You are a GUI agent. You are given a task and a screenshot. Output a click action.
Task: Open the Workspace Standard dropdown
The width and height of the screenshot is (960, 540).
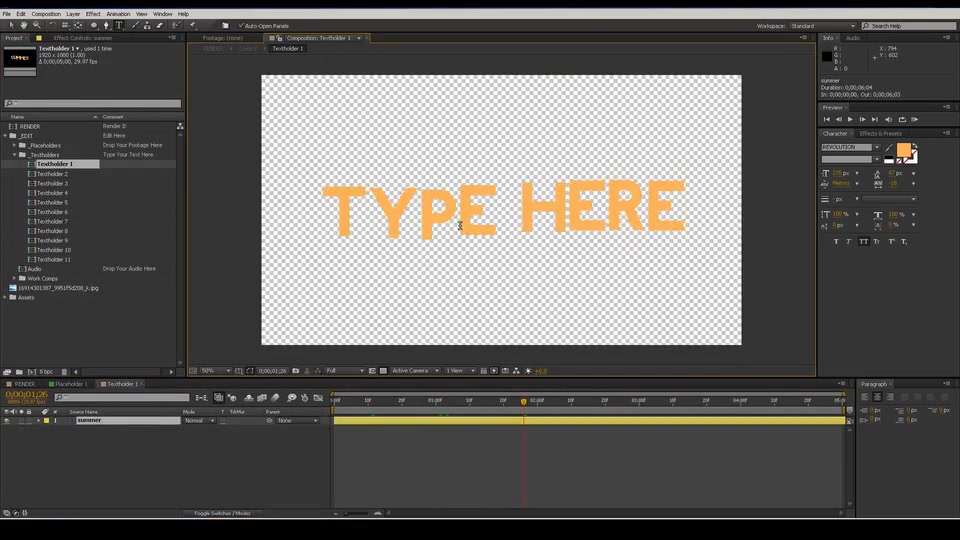tap(823, 26)
